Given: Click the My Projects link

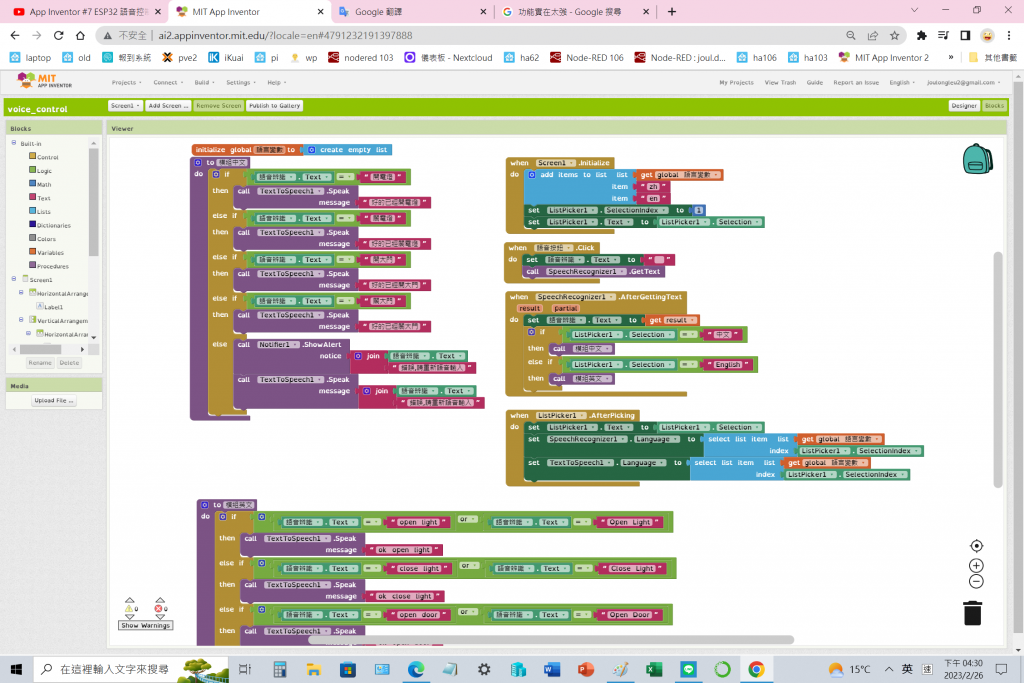Looking at the screenshot, I should coord(736,82).
